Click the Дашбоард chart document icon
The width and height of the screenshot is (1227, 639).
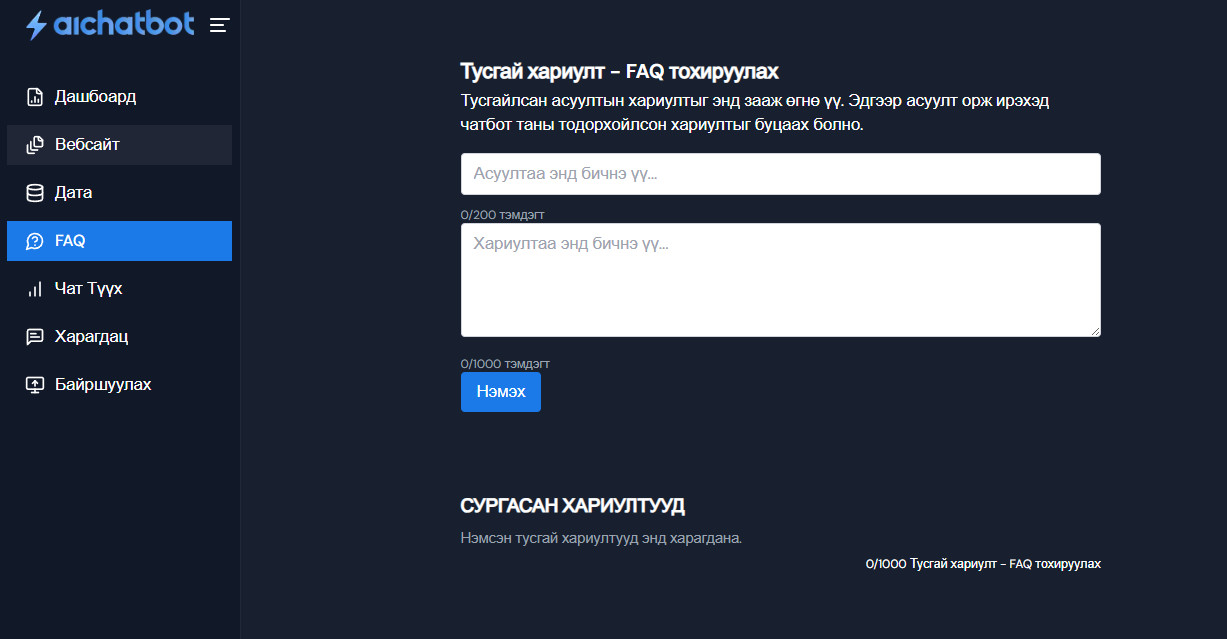(35, 97)
